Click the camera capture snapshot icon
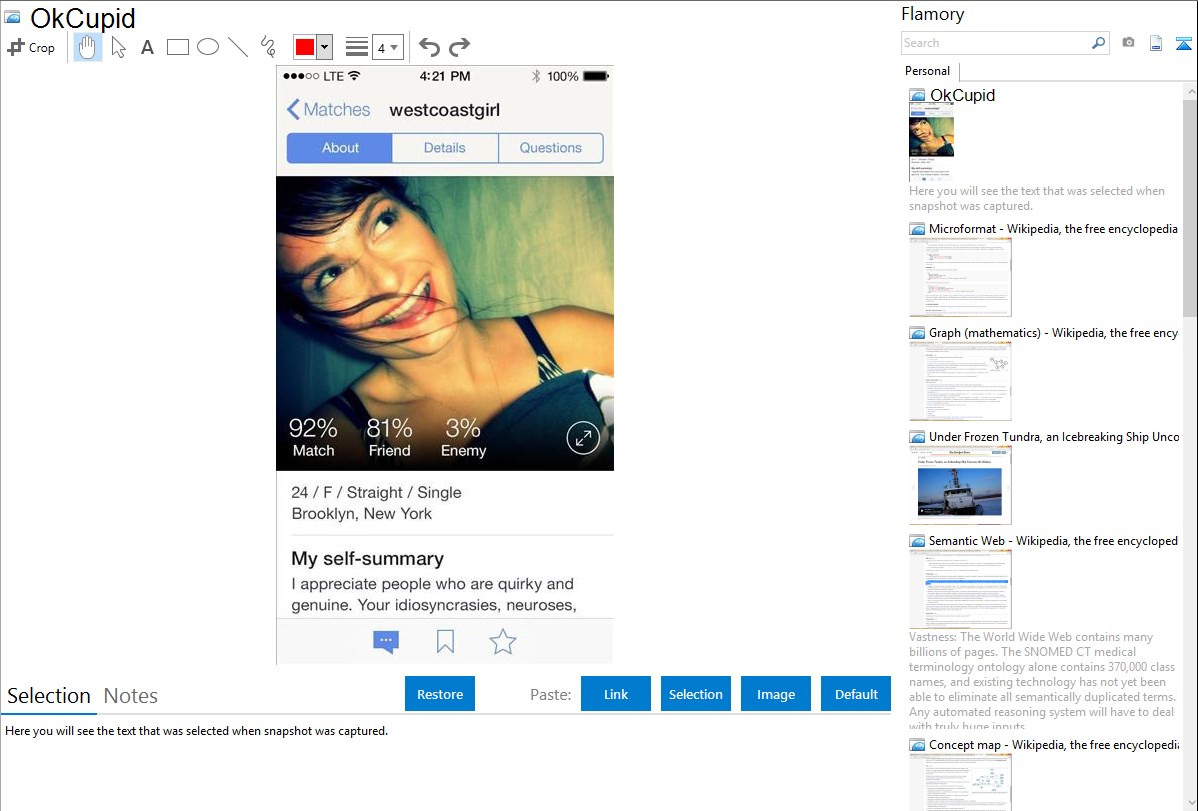 coord(1128,43)
